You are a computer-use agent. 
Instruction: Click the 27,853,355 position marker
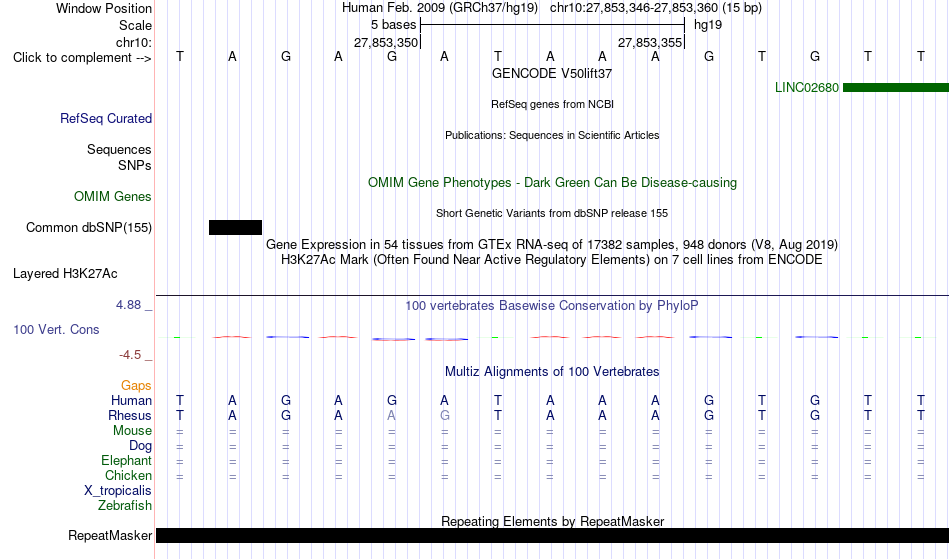pyautogui.click(x=650, y=42)
